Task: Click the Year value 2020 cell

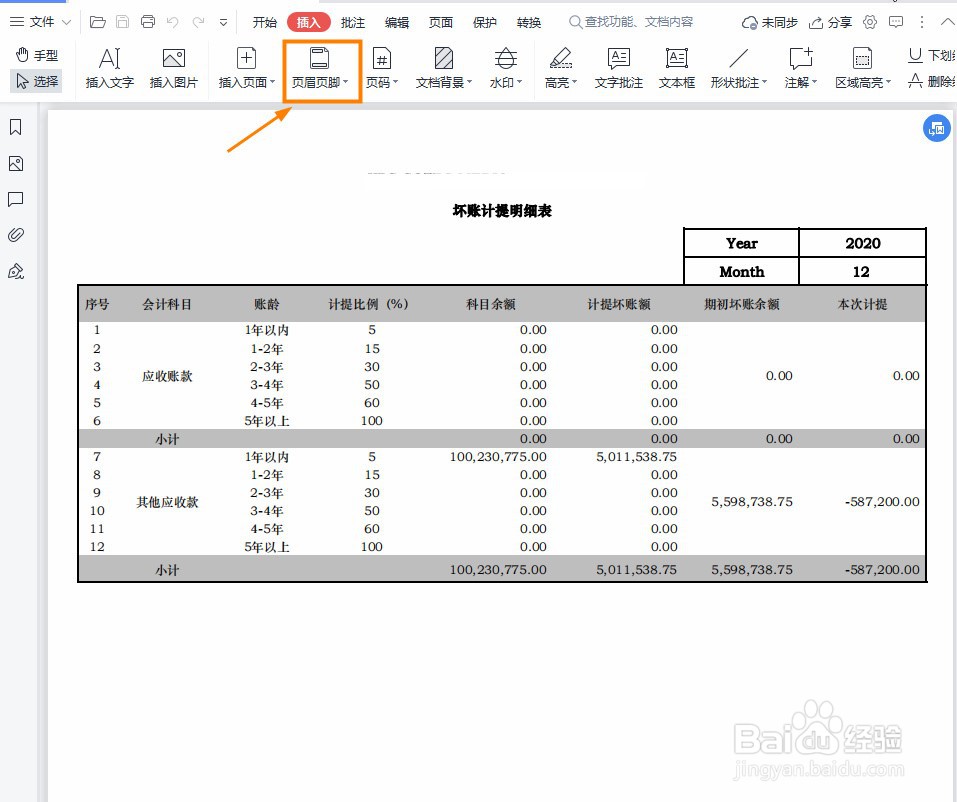Action: coord(862,244)
